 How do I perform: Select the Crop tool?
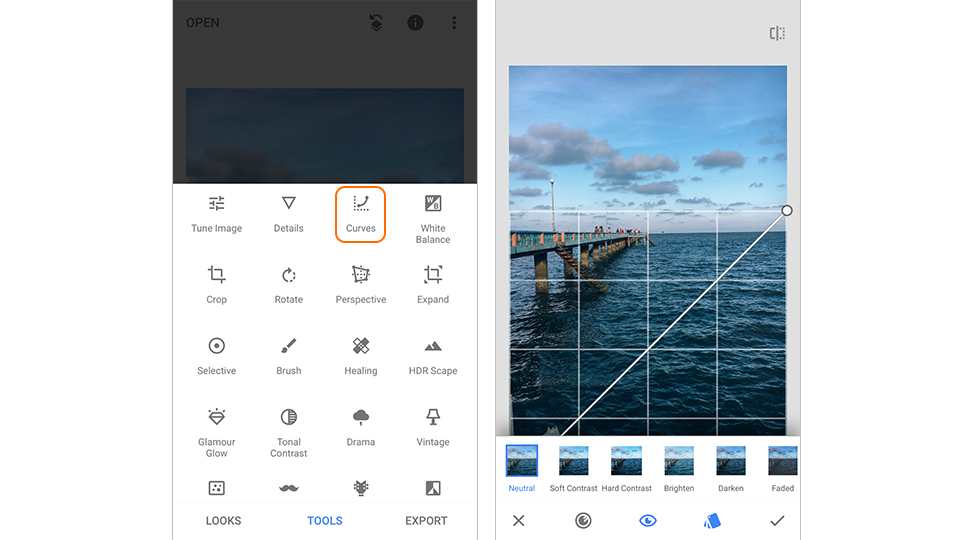point(217,285)
